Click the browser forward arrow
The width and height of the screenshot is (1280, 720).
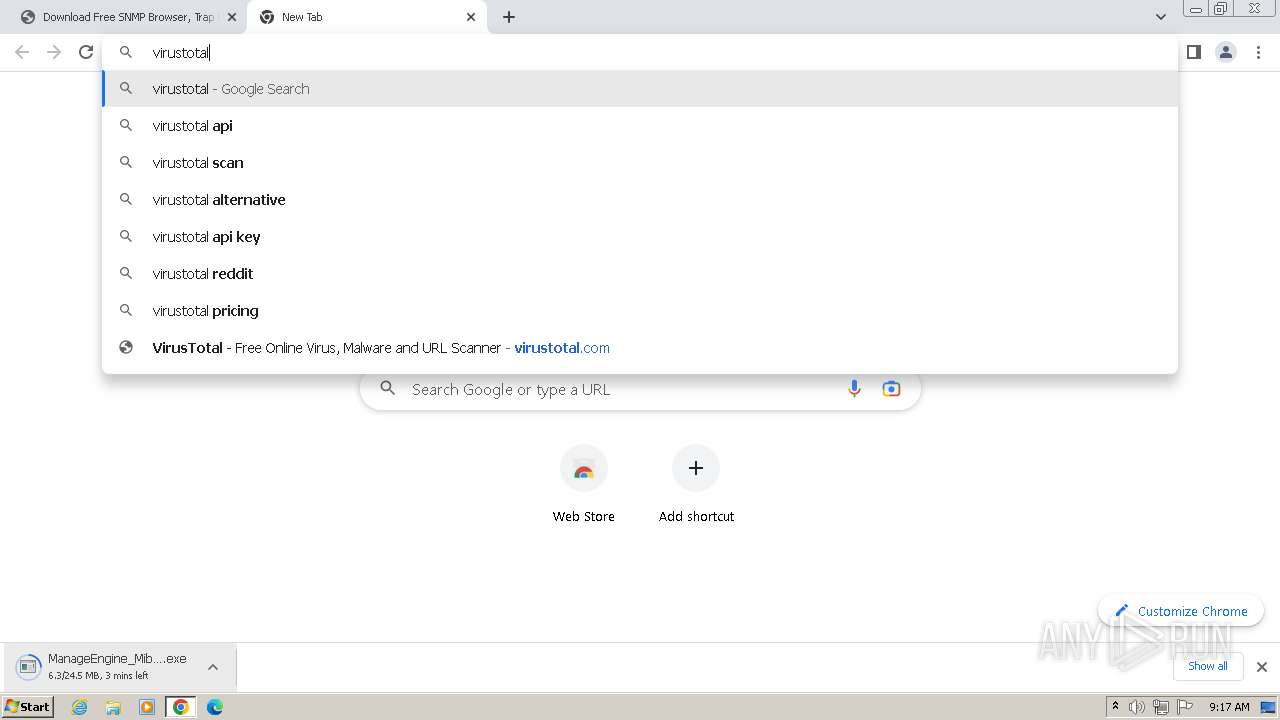pyautogui.click(x=54, y=52)
